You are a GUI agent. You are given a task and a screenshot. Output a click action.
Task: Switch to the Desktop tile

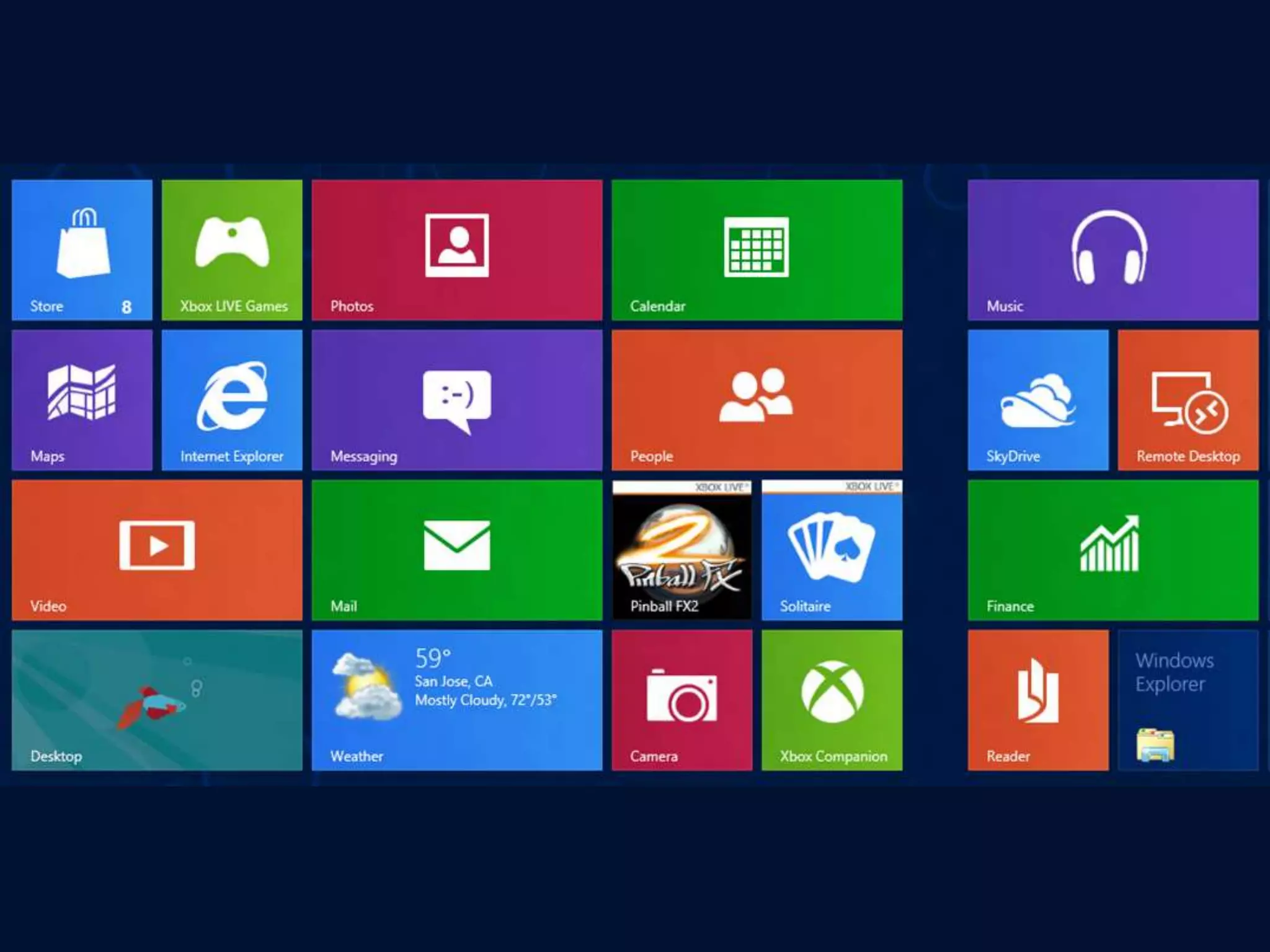click(157, 700)
